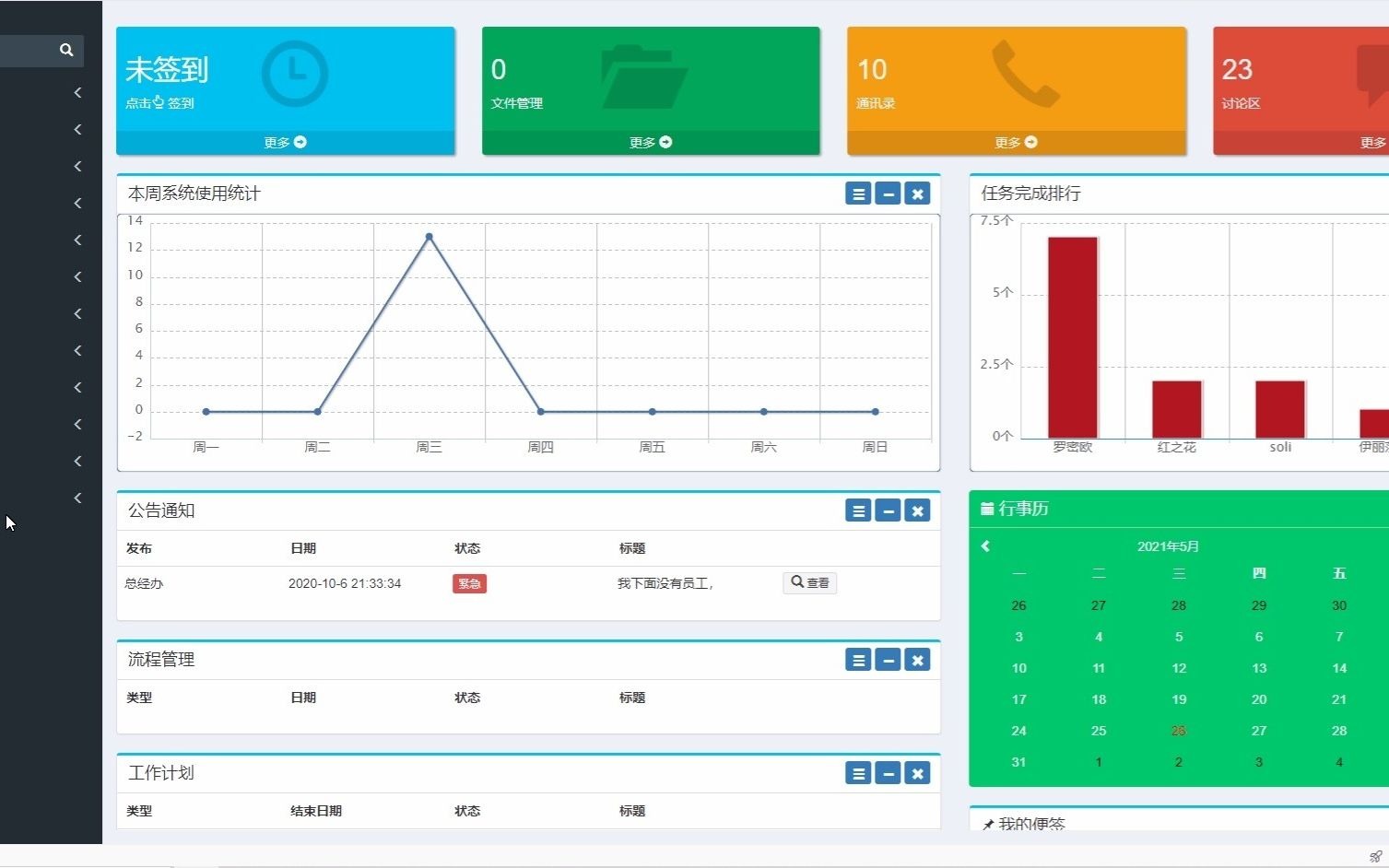
Task: Click the rocket icon in the bottom-right corner
Action: 1376,856
